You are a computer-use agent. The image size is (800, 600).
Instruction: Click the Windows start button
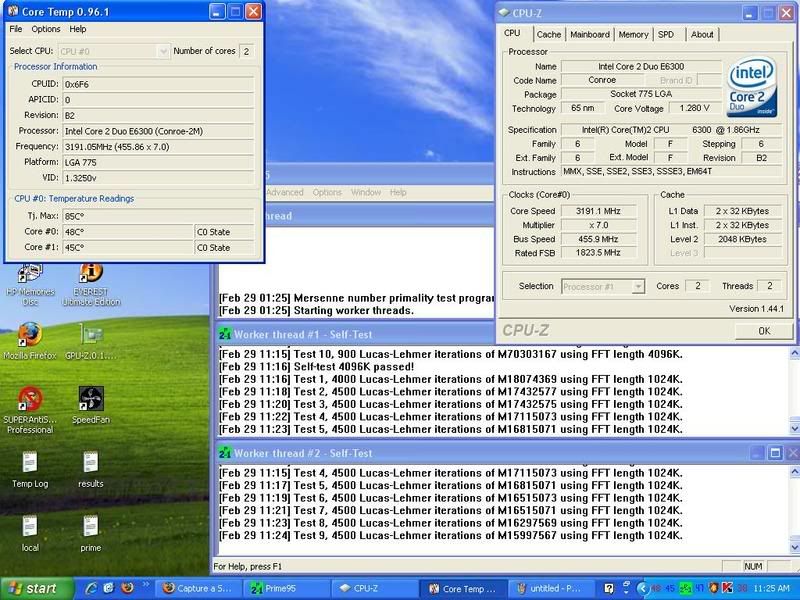point(37,588)
